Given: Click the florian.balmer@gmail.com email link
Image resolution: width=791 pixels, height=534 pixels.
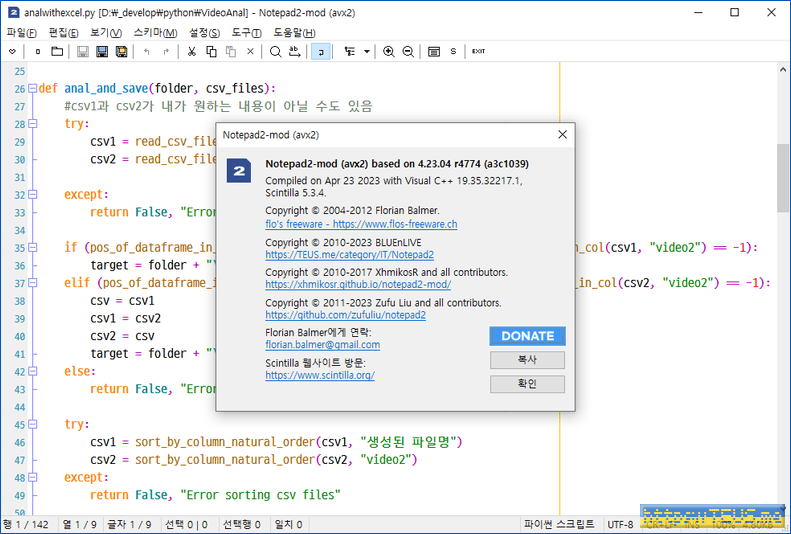Looking at the screenshot, I should click(x=323, y=345).
